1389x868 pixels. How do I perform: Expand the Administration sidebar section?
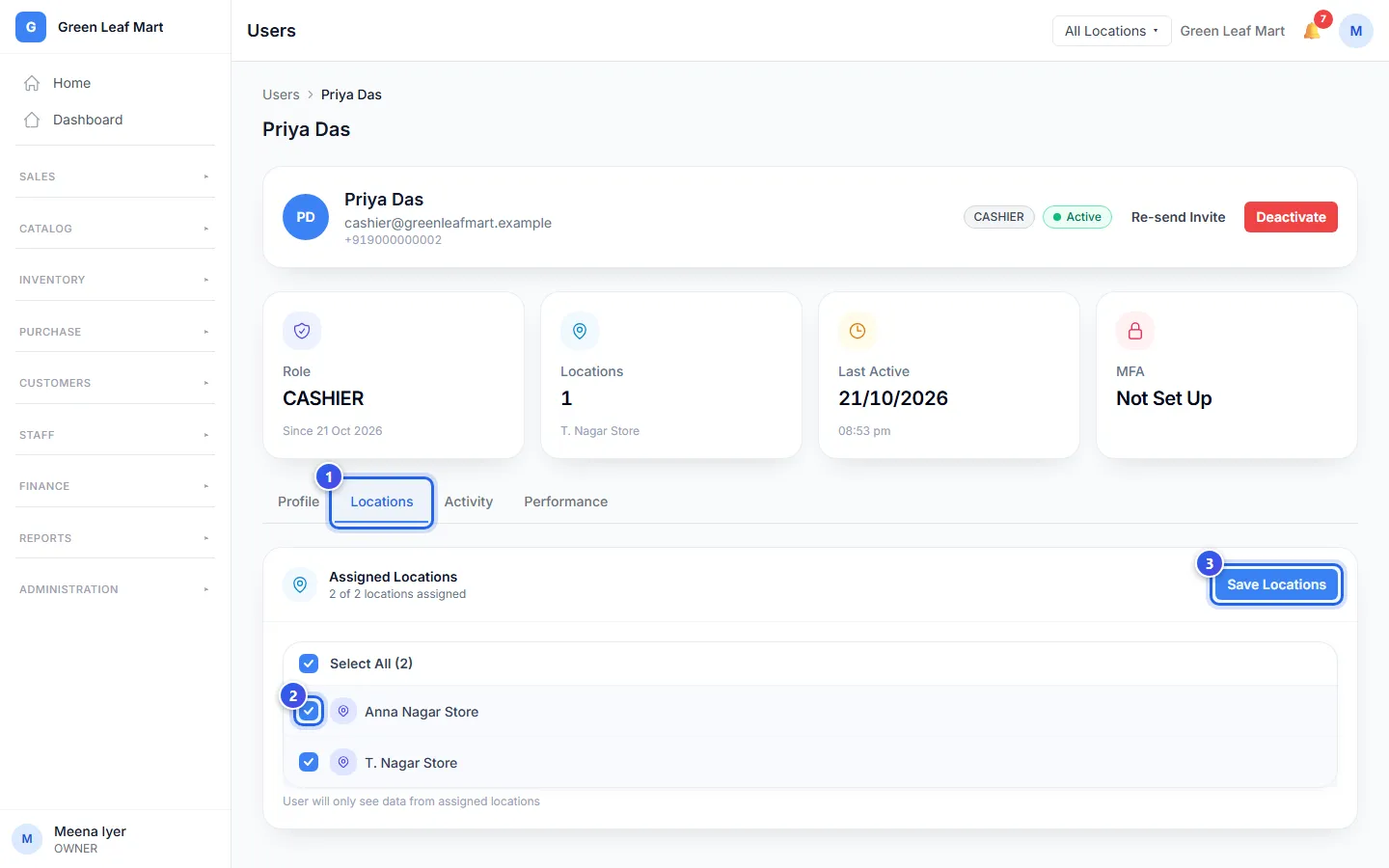(115, 589)
